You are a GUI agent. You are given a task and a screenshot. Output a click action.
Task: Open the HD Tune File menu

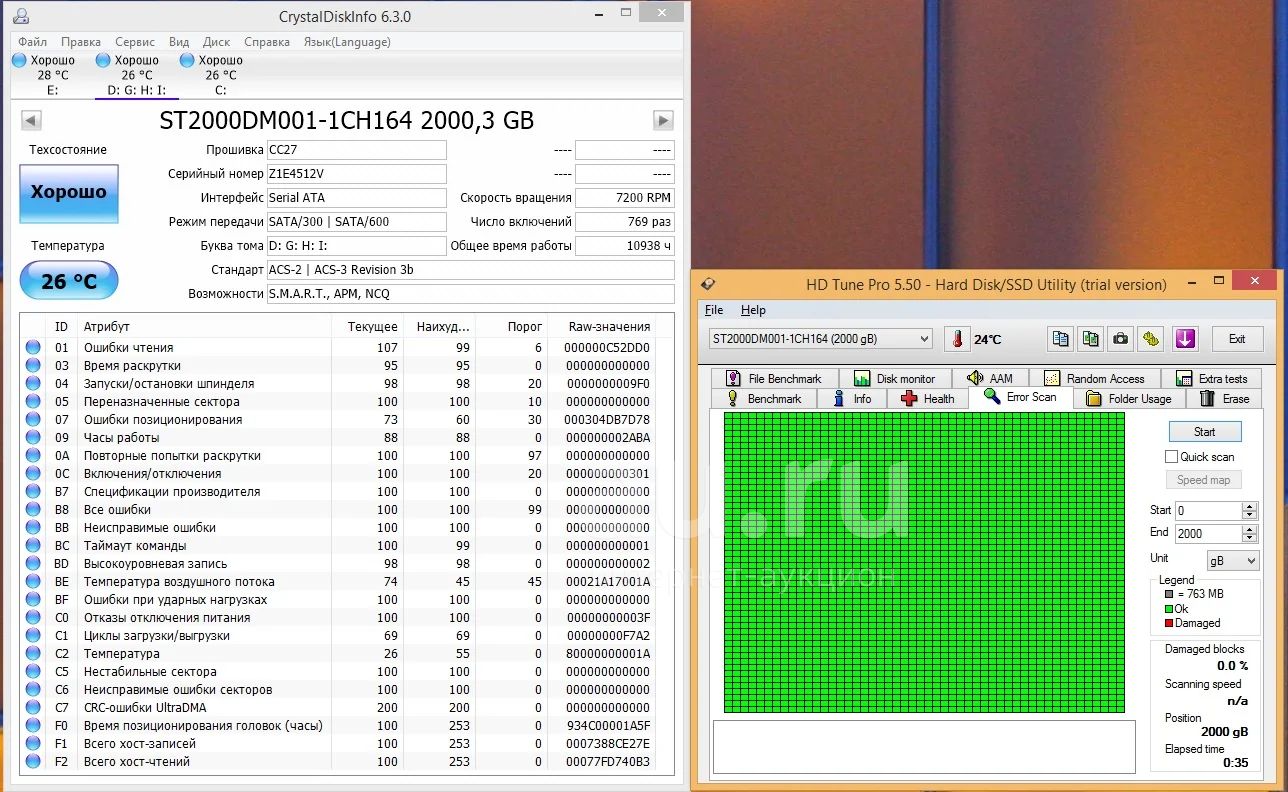coord(714,310)
